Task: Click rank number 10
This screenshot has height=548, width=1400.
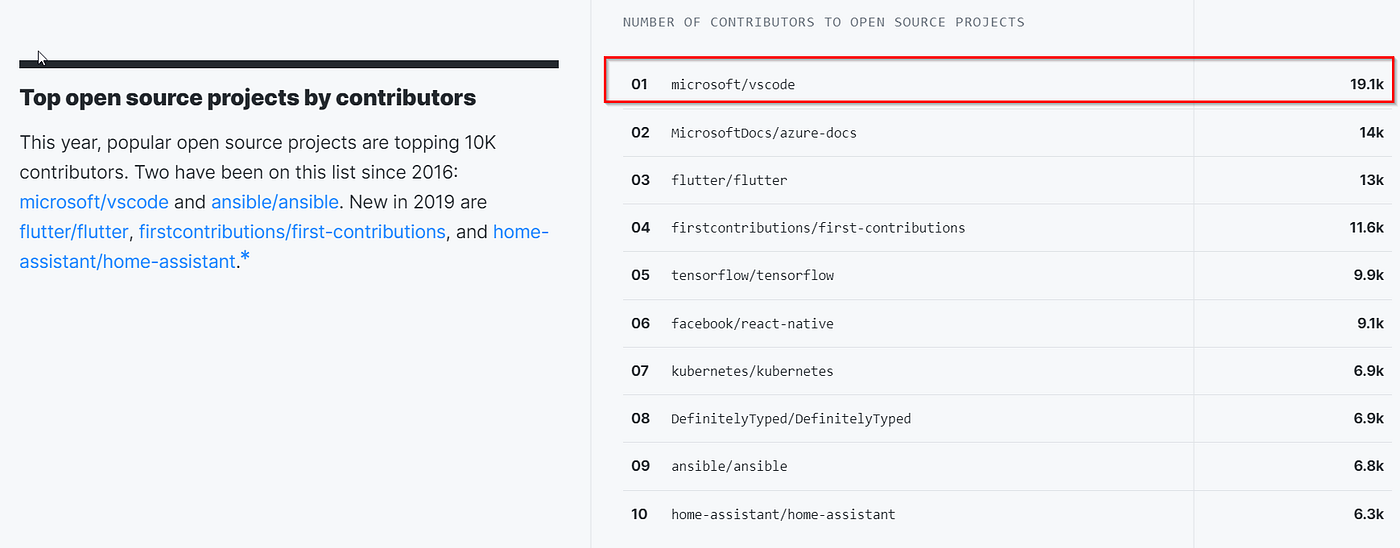Action: (640, 515)
